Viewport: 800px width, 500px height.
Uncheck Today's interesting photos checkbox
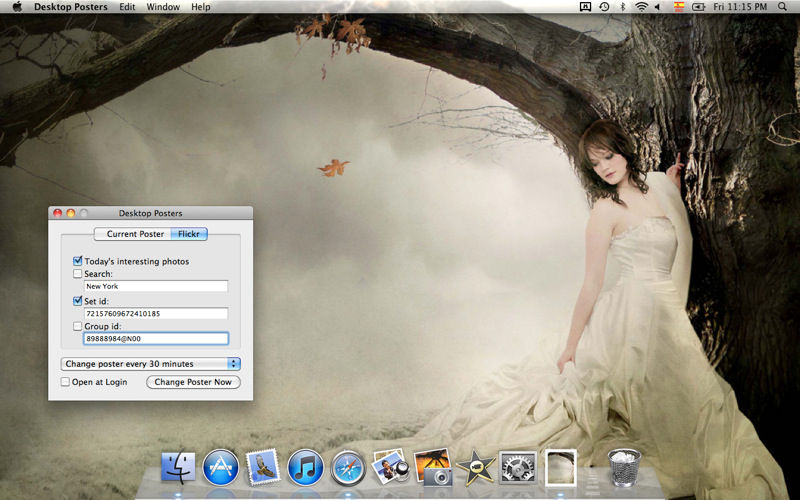(x=78, y=261)
